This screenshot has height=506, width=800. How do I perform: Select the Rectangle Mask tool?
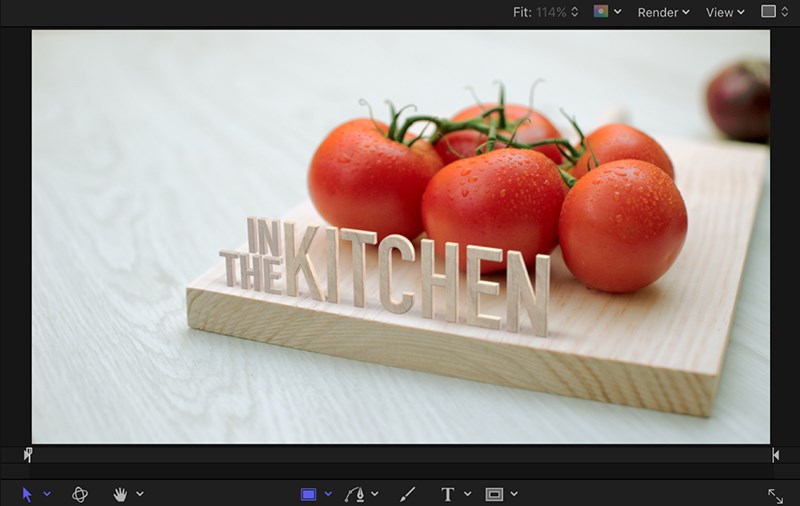pyautogui.click(x=494, y=494)
